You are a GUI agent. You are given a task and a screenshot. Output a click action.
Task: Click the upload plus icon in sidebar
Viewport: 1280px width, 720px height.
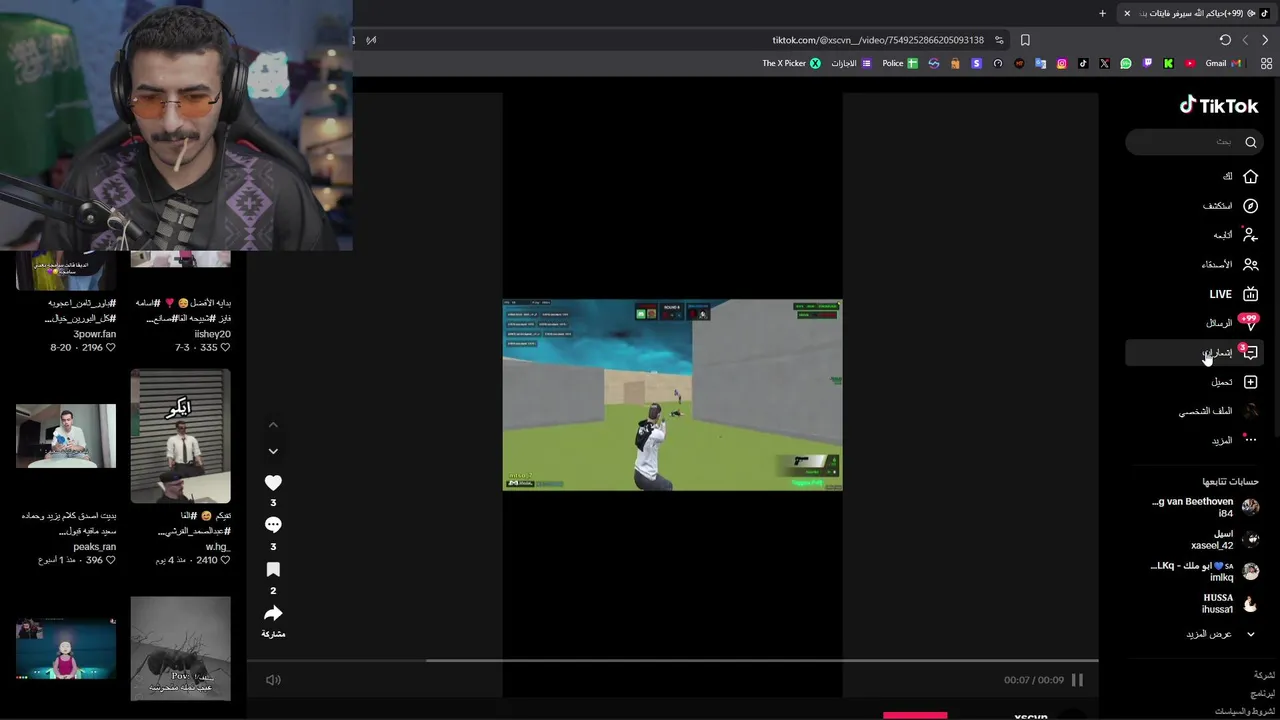[1250, 382]
